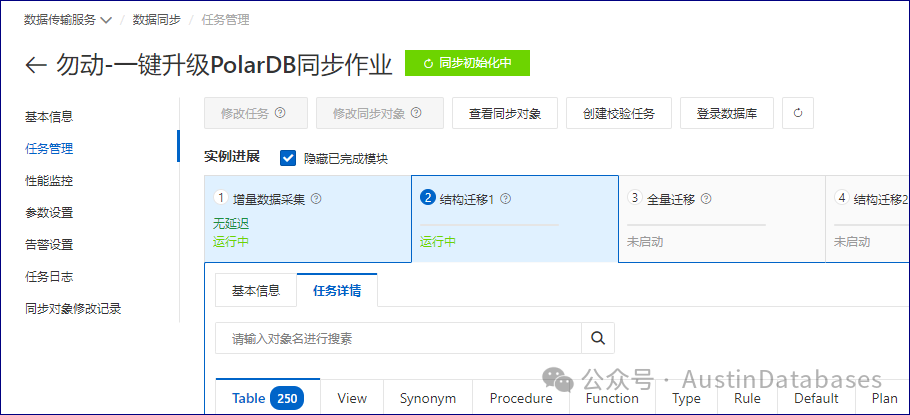Switch to the 基本信息 tab in the detail panel

coord(256,290)
